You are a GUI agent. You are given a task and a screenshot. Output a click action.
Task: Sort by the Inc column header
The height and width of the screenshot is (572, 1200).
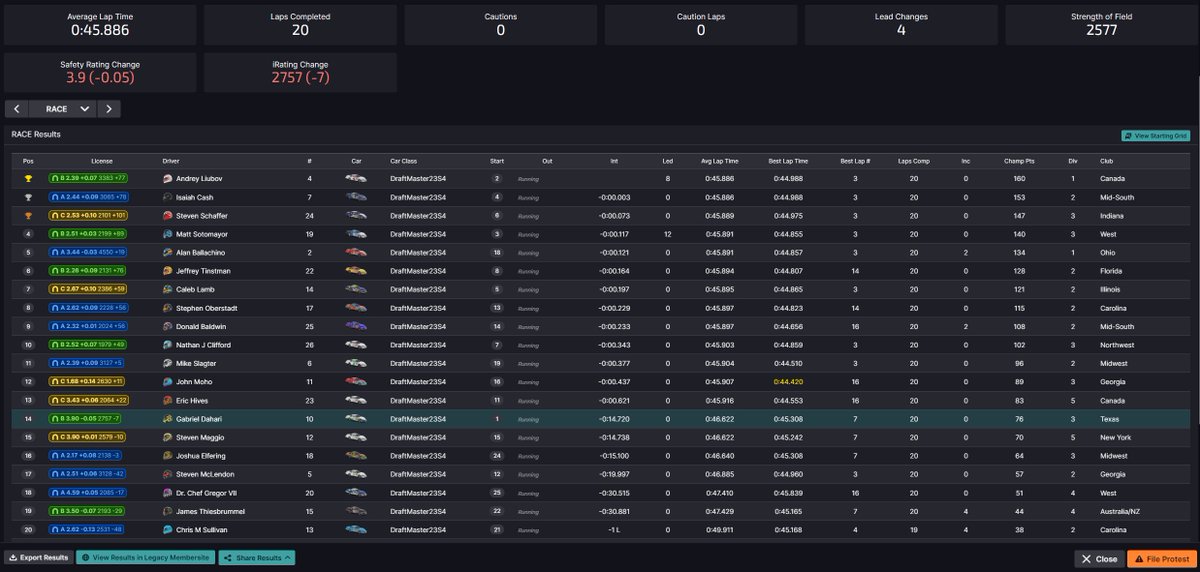[966, 160]
